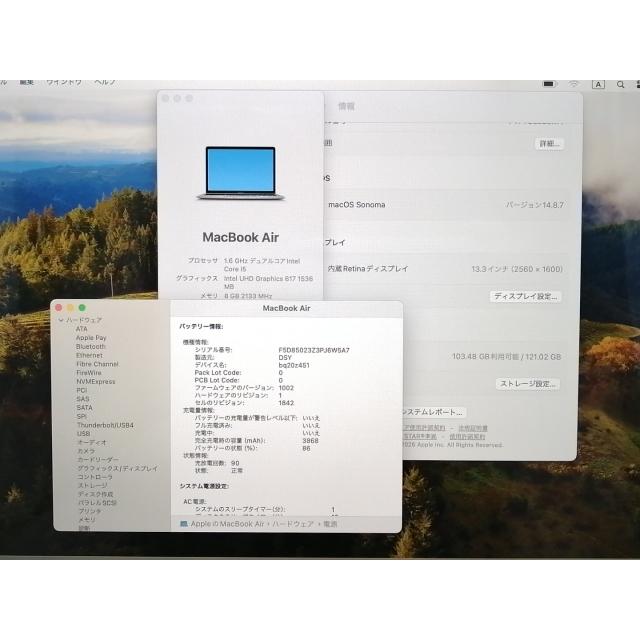This screenshot has width=640, height=640.
Task: Select Ethernet in the sidebar
Action: pos(89,355)
